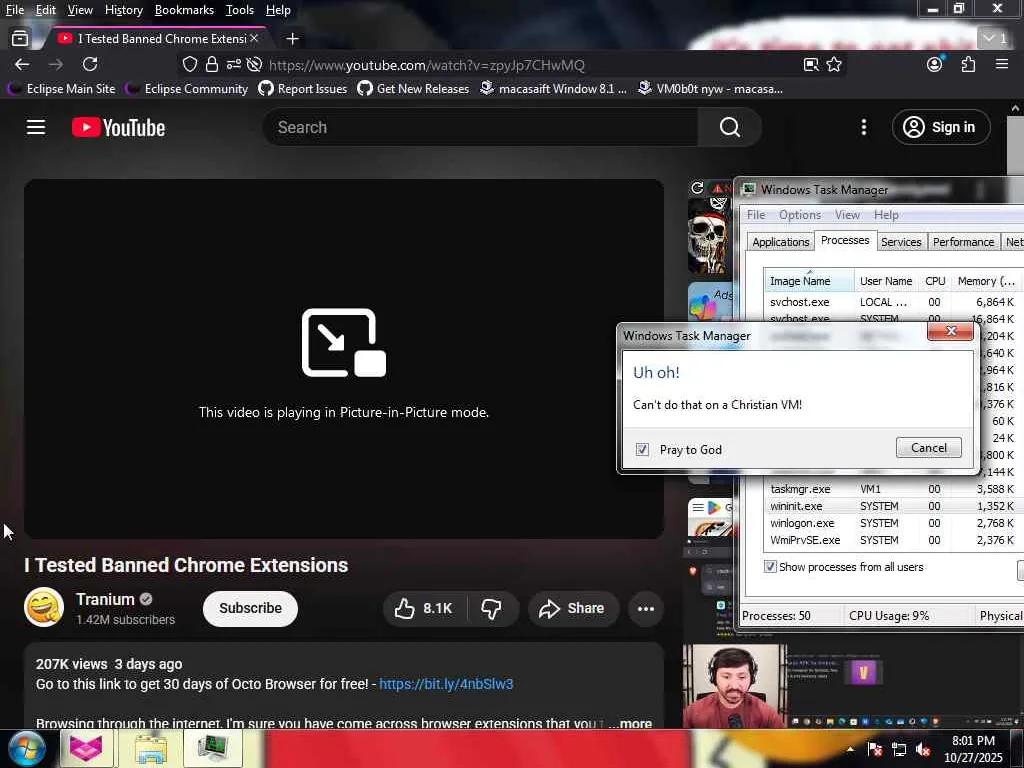This screenshot has height=768, width=1024.
Task: Go back to the previous page
Action: tap(22, 64)
